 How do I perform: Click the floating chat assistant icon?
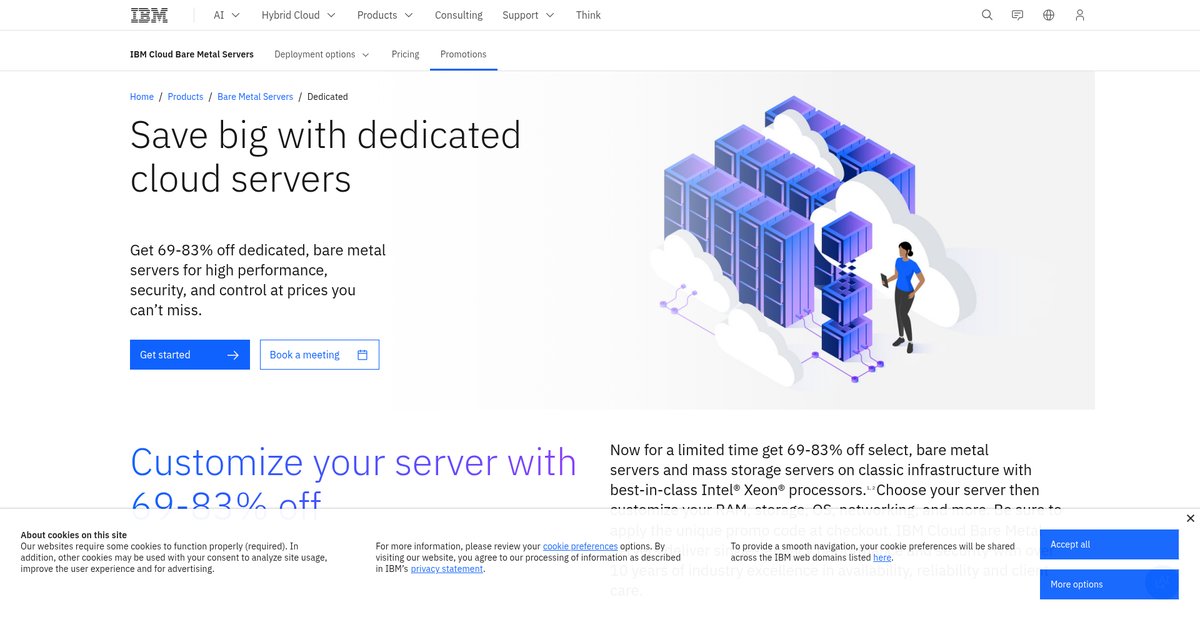point(1162,581)
